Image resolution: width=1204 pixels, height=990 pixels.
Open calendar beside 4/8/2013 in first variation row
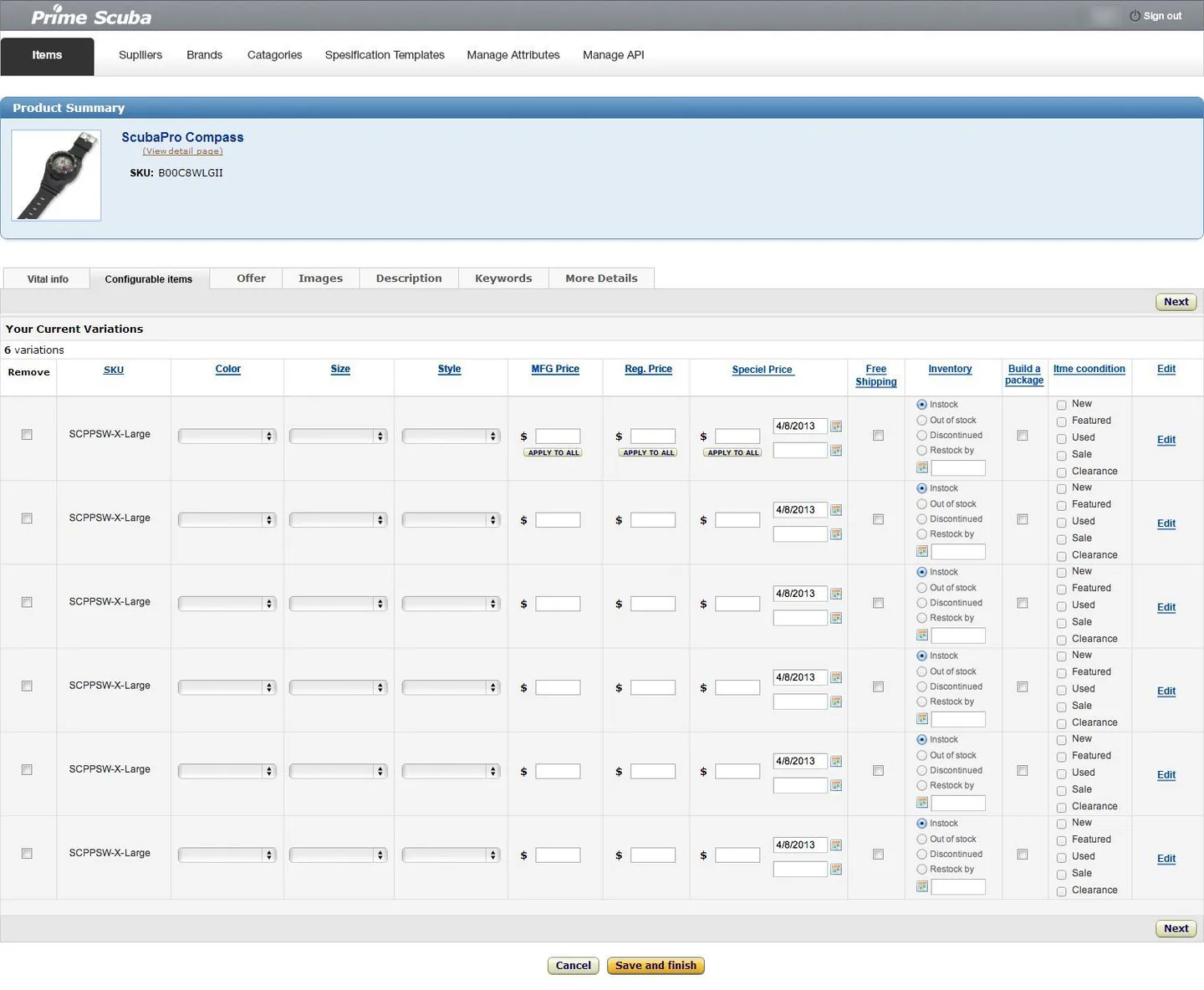point(836,426)
